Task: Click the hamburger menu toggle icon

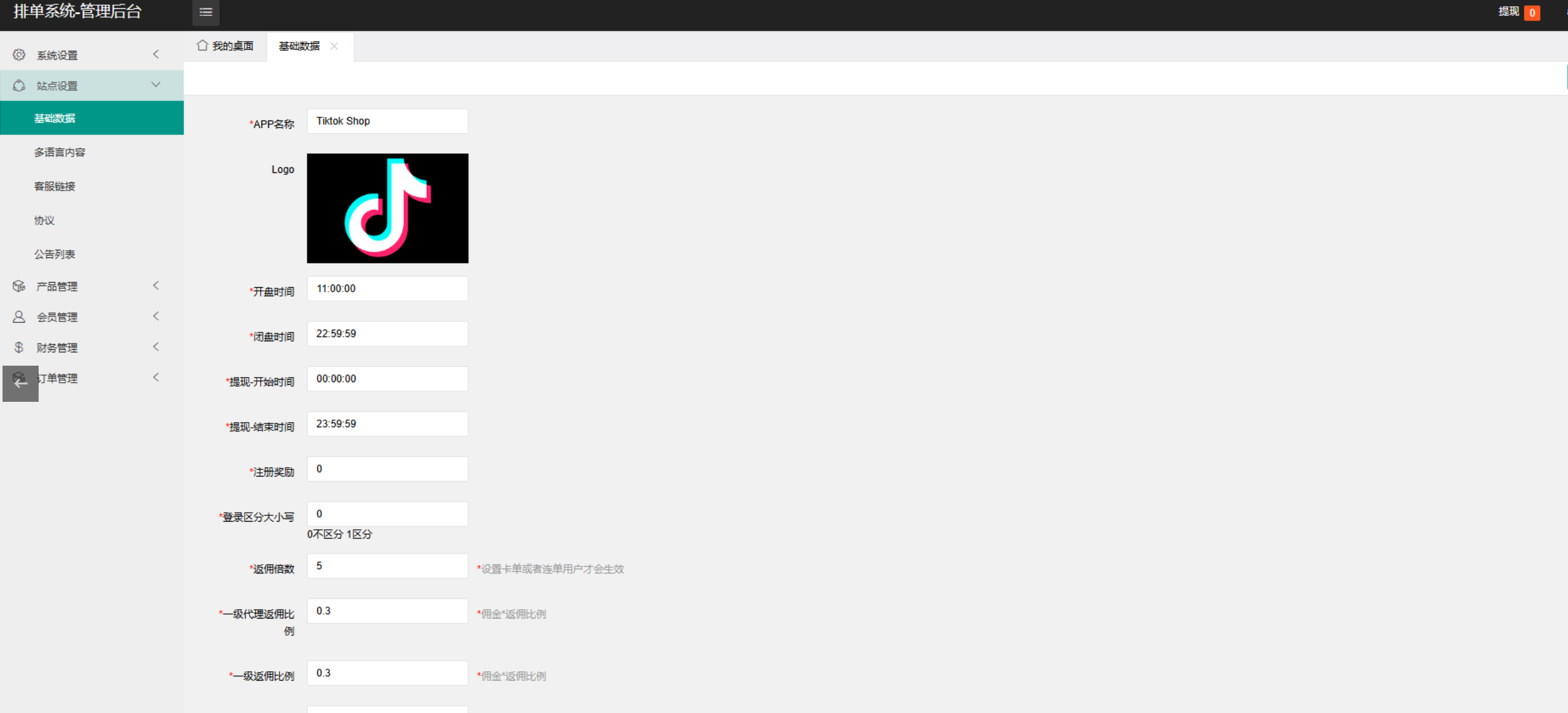Action: tap(205, 12)
